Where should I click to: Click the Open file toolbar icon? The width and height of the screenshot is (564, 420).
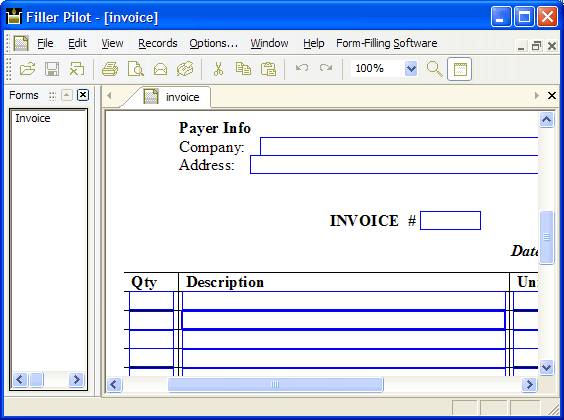(27, 69)
